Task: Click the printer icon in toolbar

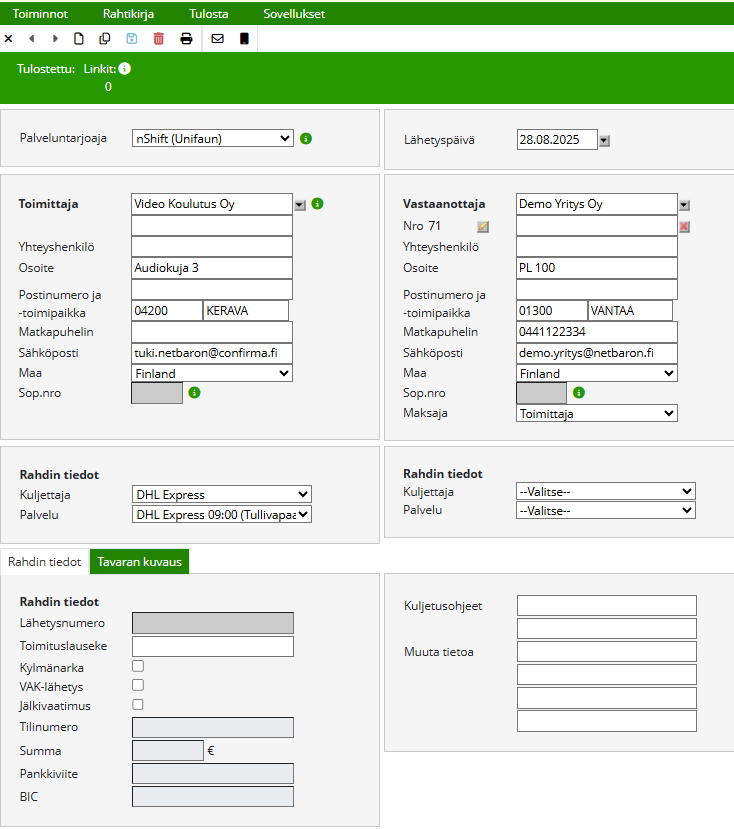Action: pyautogui.click(x=186, y=39)
